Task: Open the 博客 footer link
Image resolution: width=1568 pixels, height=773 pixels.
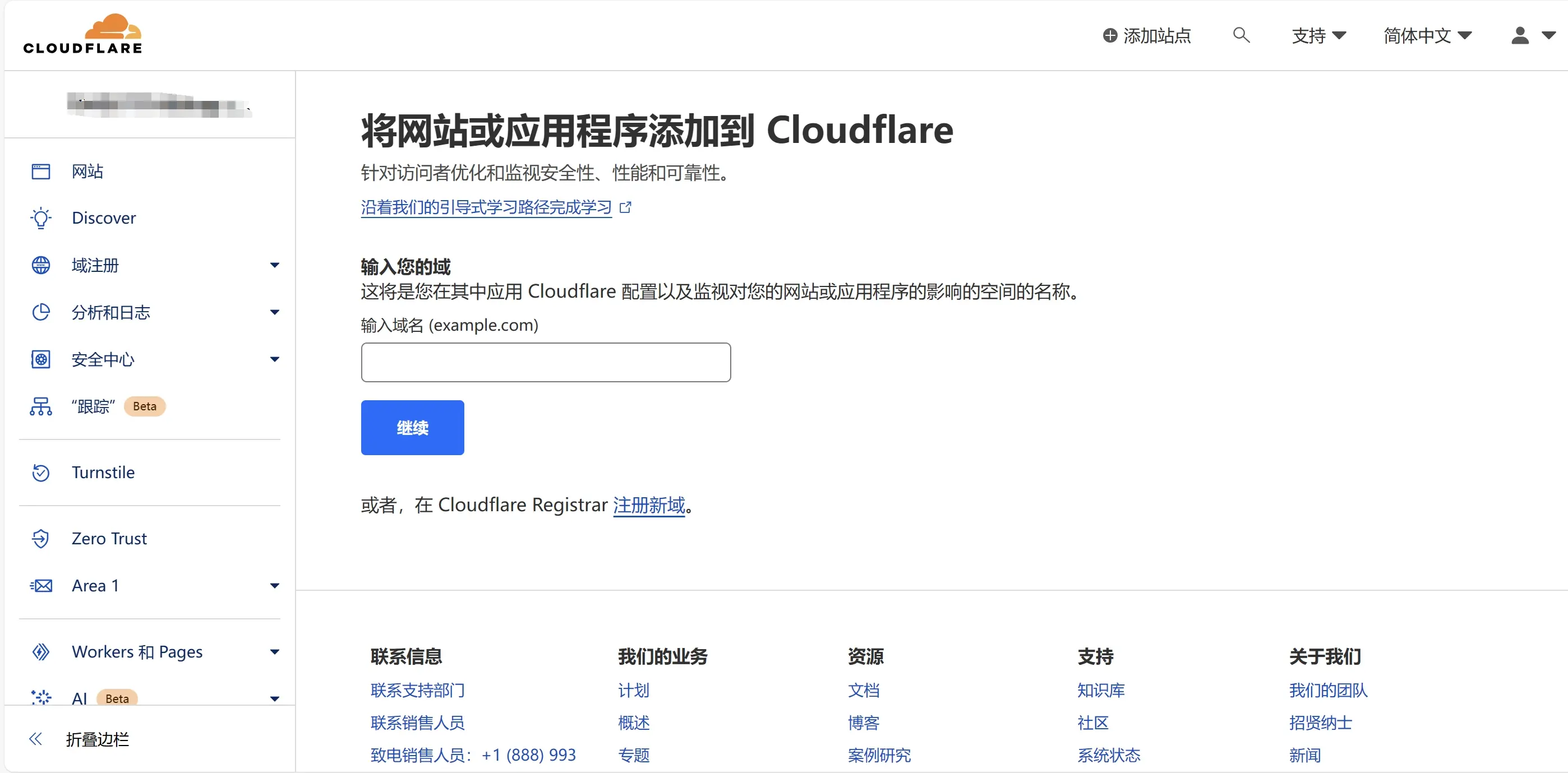Action: 863,723
